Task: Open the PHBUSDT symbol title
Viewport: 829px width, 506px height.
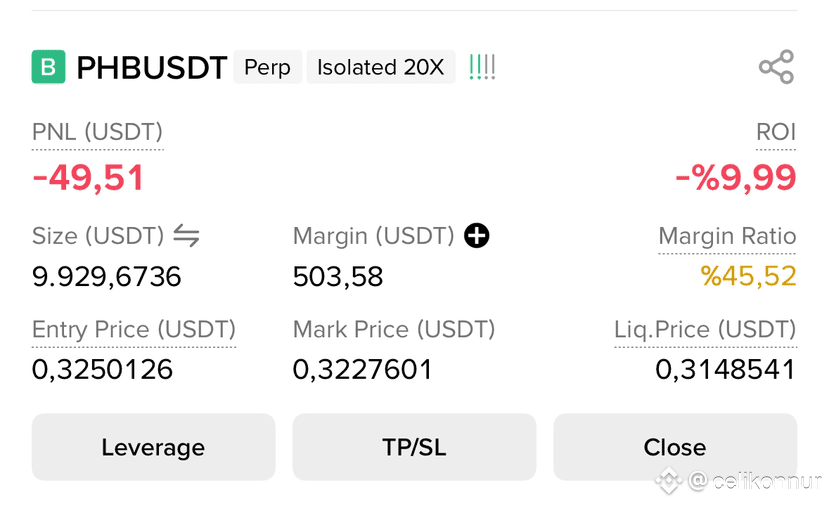Action: [x=152, y=68]
